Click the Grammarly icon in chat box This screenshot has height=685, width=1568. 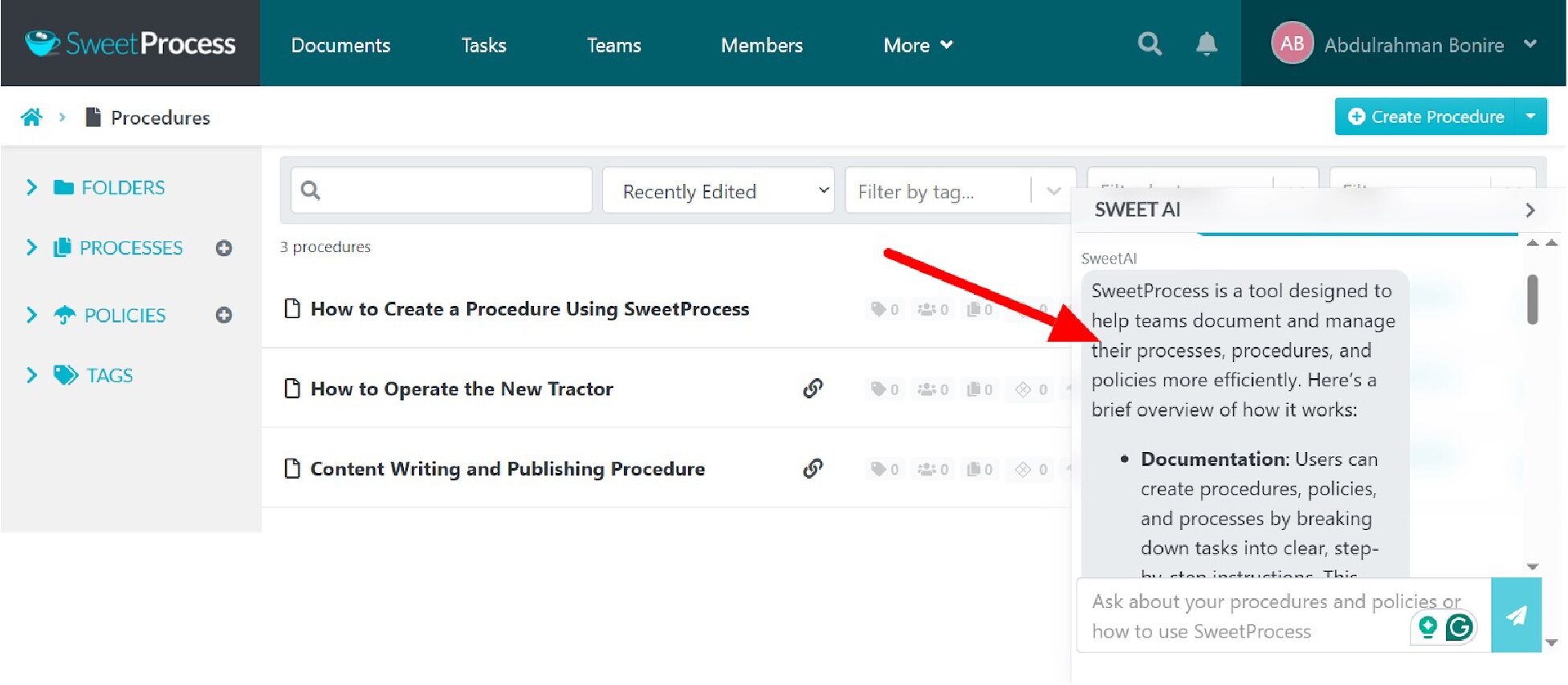point(1459,627)
